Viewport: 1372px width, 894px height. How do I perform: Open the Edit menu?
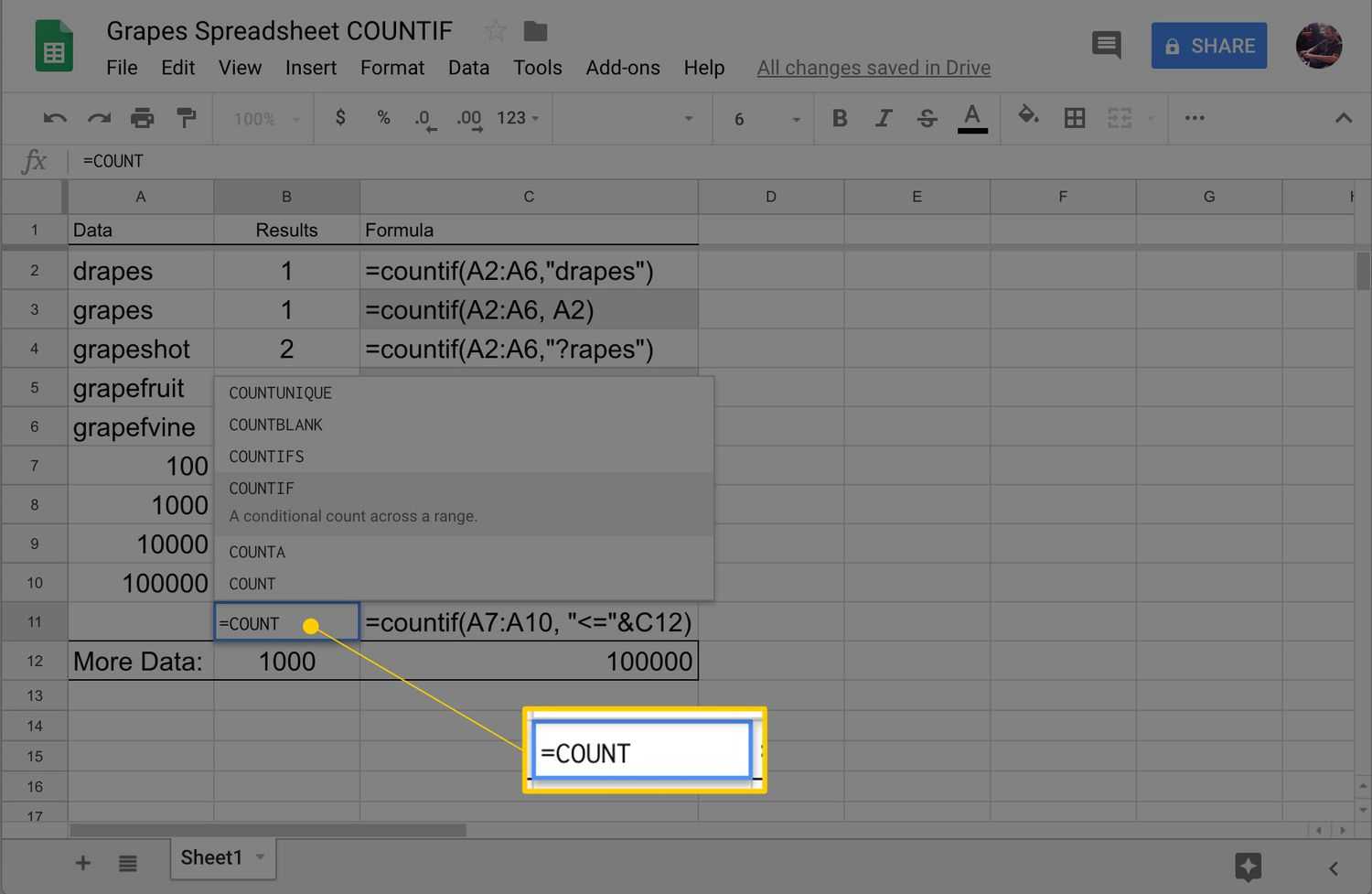click(x=177, y=68)
